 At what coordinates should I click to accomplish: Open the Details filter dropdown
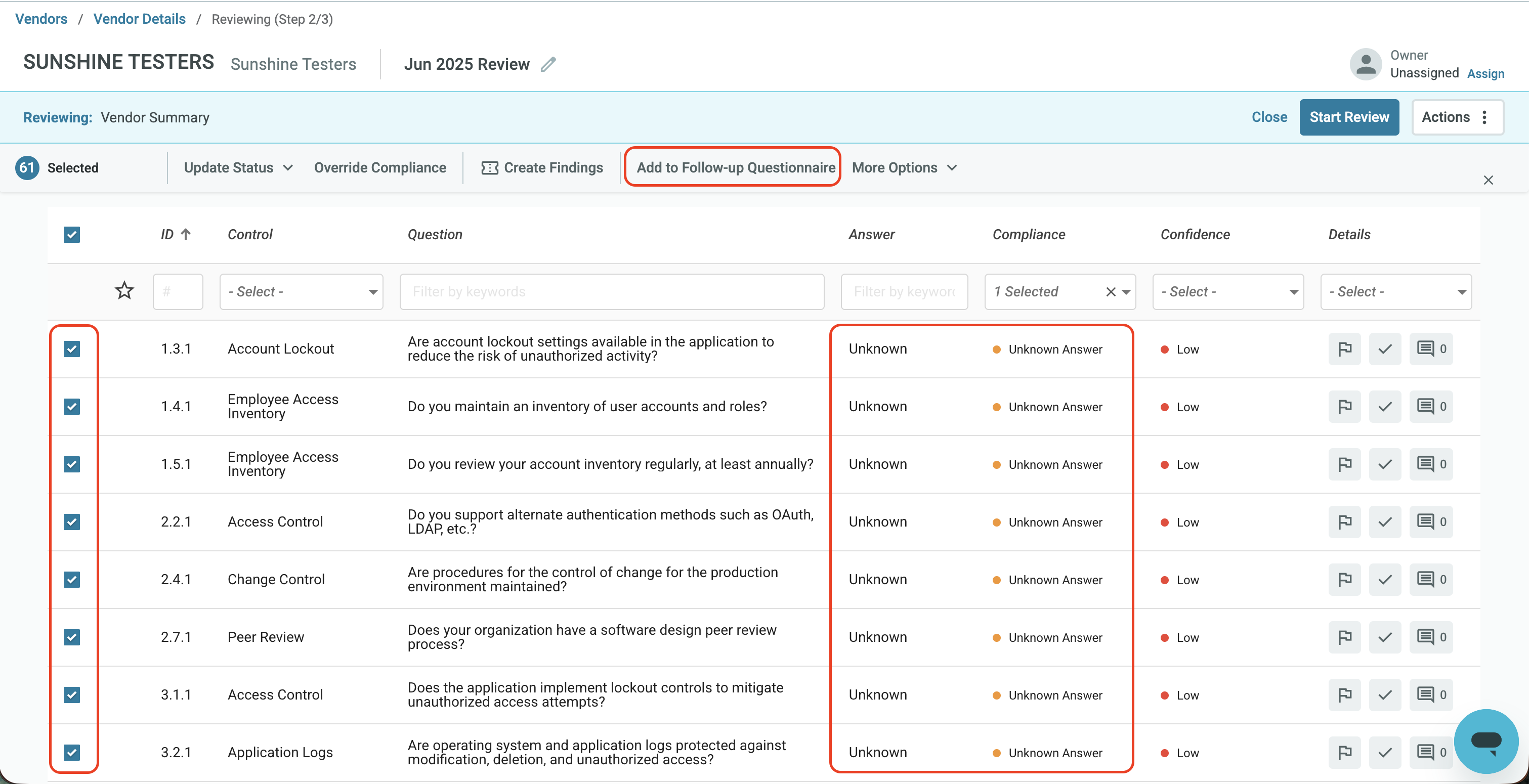click(x=1395, y=291)
